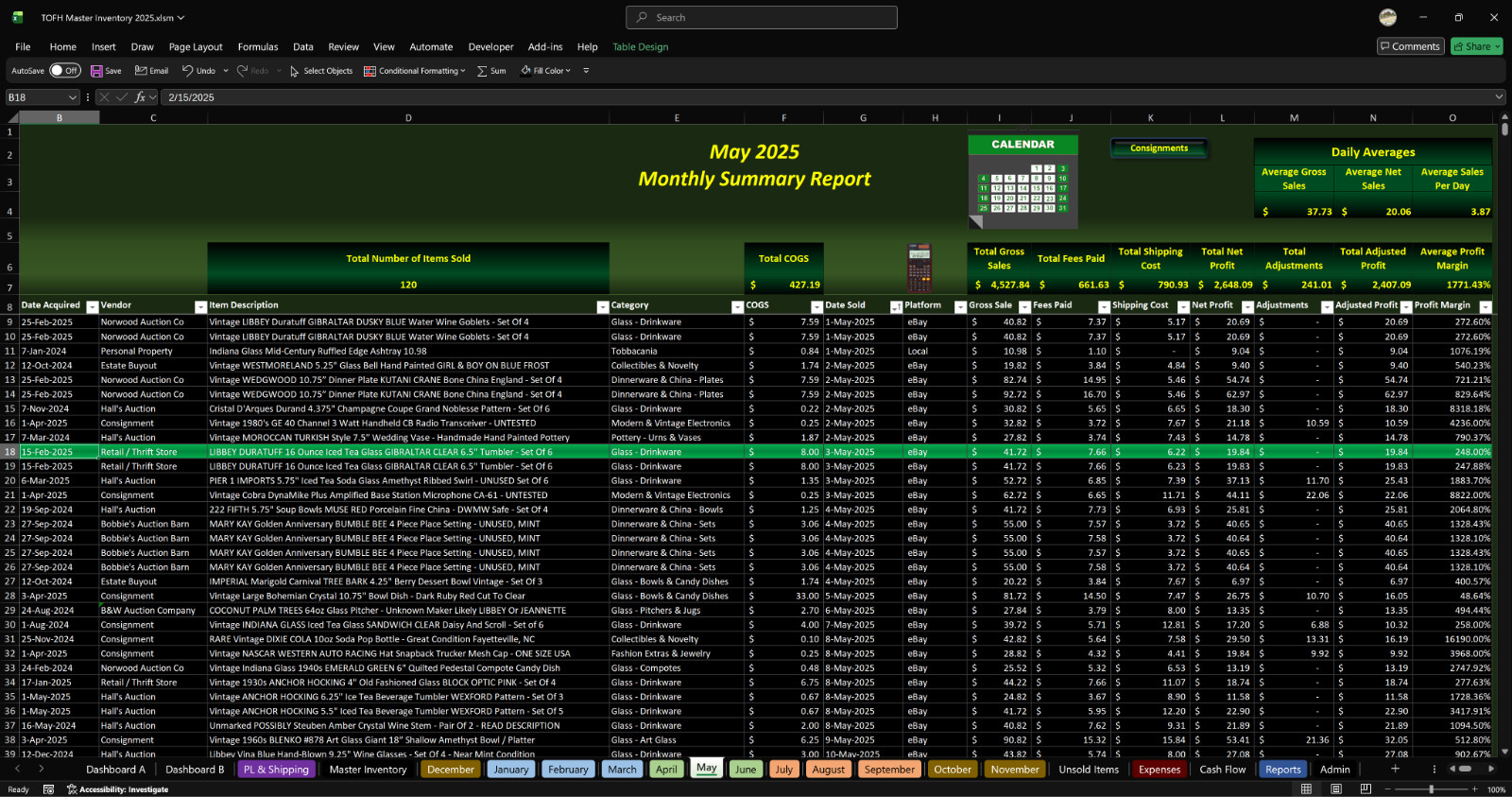Click the horizontal scrollbar thumb
This screenshot has width=1512, height=797.
pyautogui.click(x=1464, y=769)
